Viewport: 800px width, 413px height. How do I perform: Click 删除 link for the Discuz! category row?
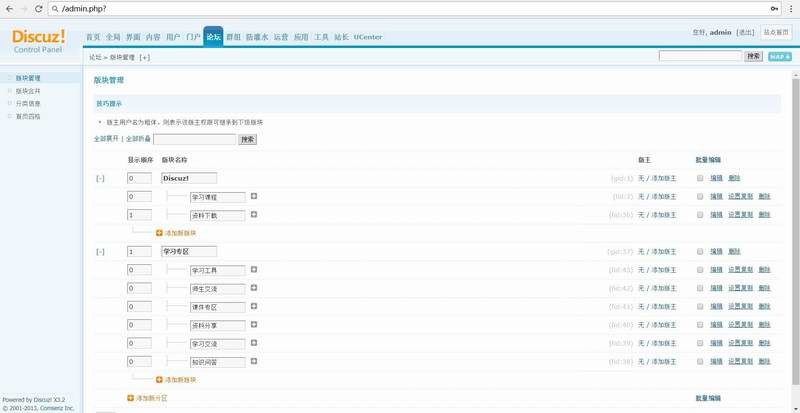point(734,178)
